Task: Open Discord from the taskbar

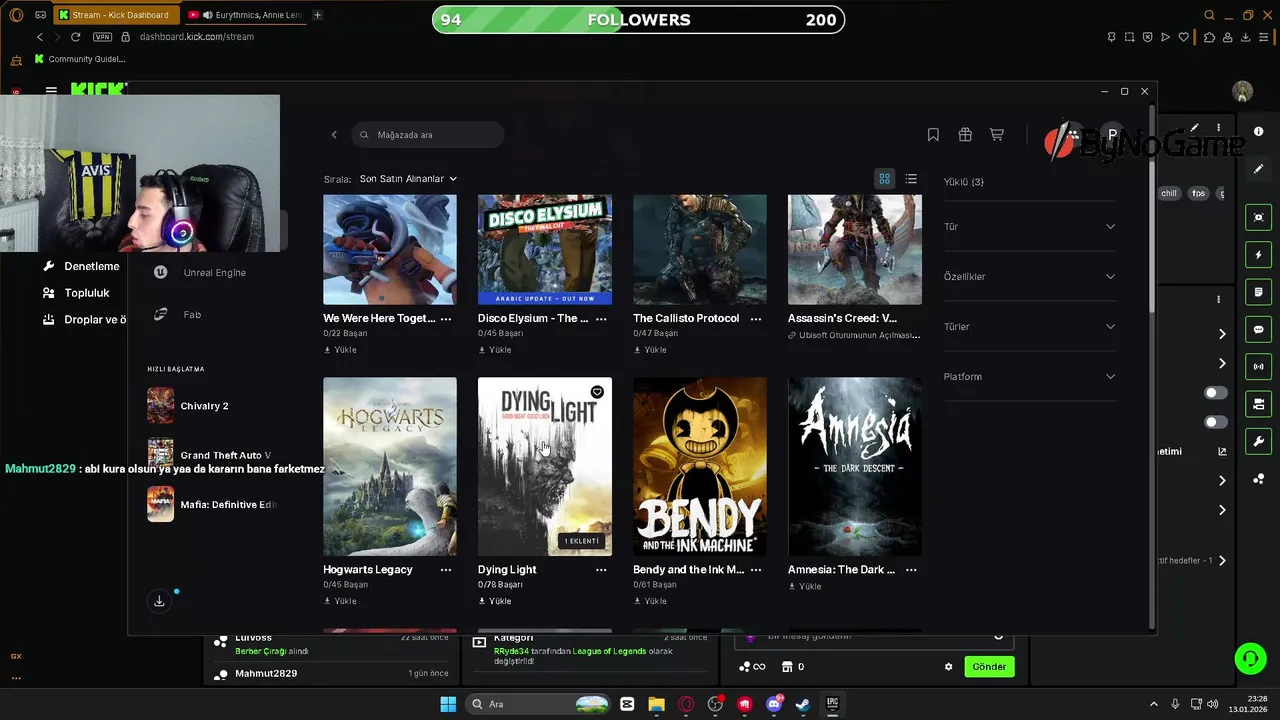Action: [774, 704]
